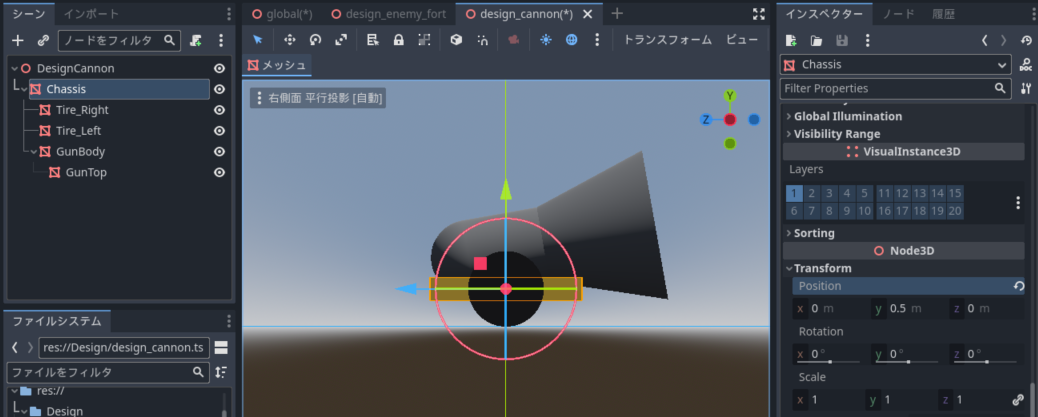The width and height of the screenshot is (1038, 417).
Task: Collapse the DesignCannon tree node
Action: coord(15,68)
